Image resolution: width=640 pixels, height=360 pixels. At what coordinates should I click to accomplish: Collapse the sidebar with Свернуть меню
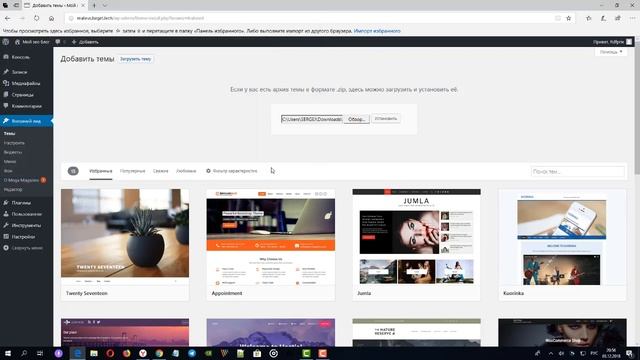(23, 248)
